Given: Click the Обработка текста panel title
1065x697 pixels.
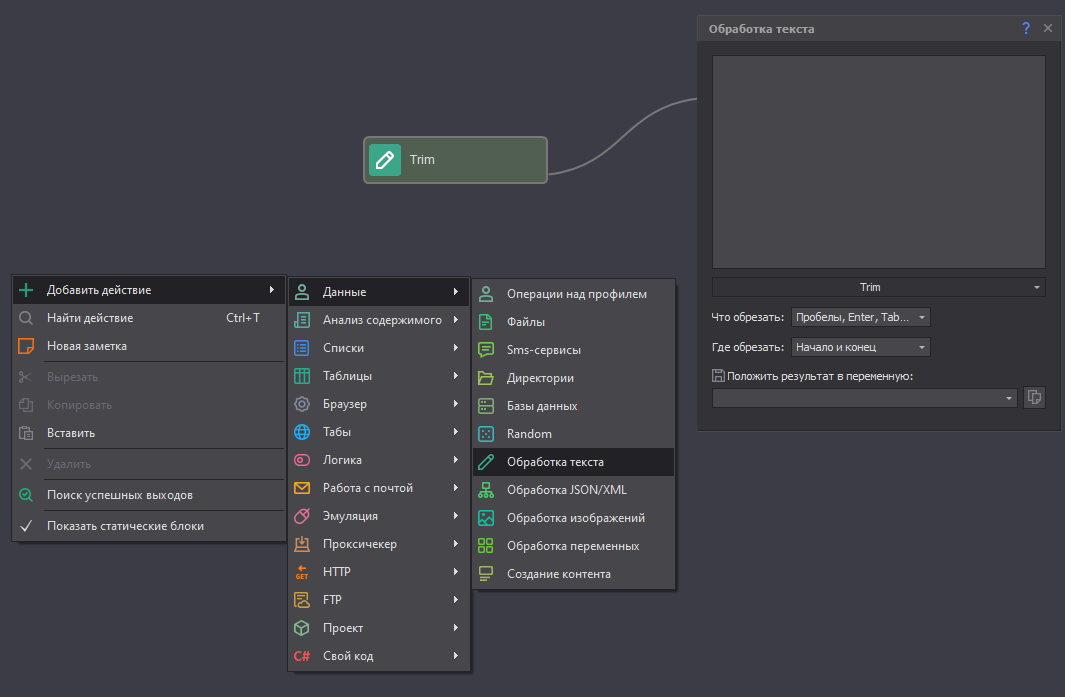Looking at the screenshot, I should pos(761,29).
